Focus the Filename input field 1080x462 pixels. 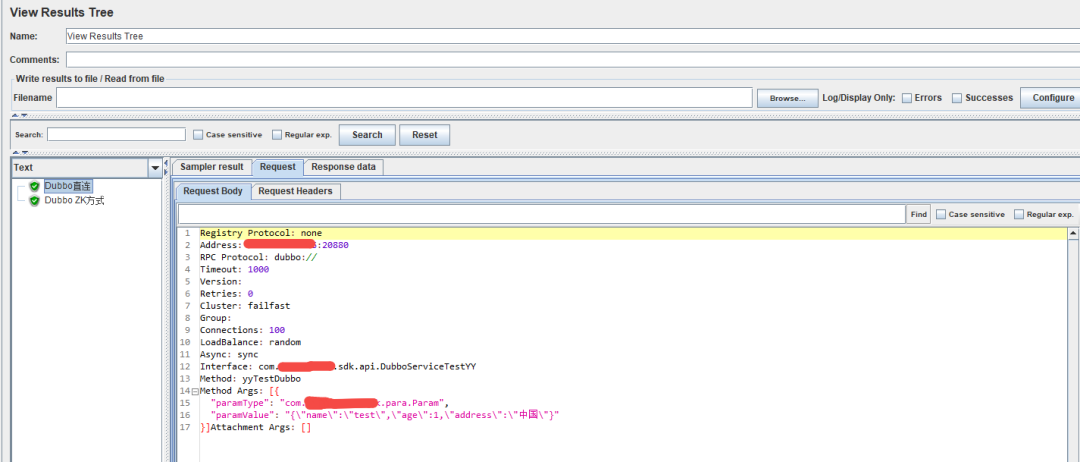click(404, 98)
